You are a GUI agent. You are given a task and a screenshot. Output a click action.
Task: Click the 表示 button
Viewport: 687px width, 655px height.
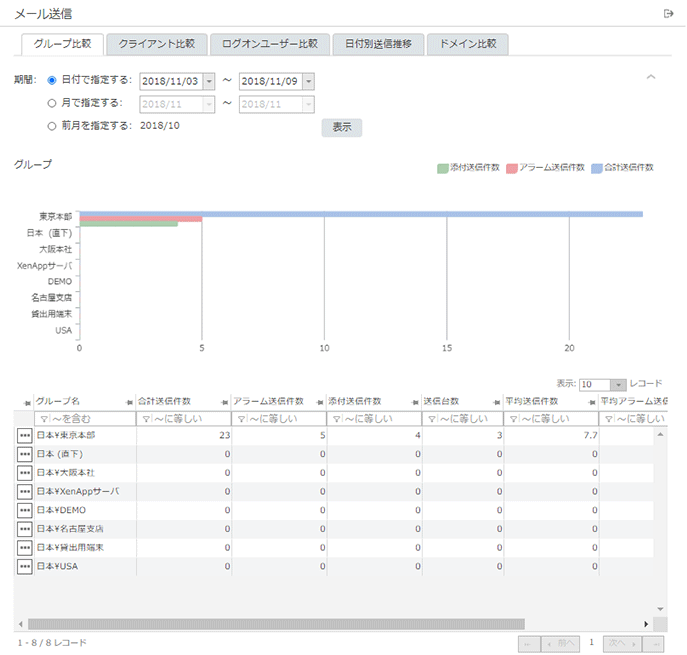point(341,128)
